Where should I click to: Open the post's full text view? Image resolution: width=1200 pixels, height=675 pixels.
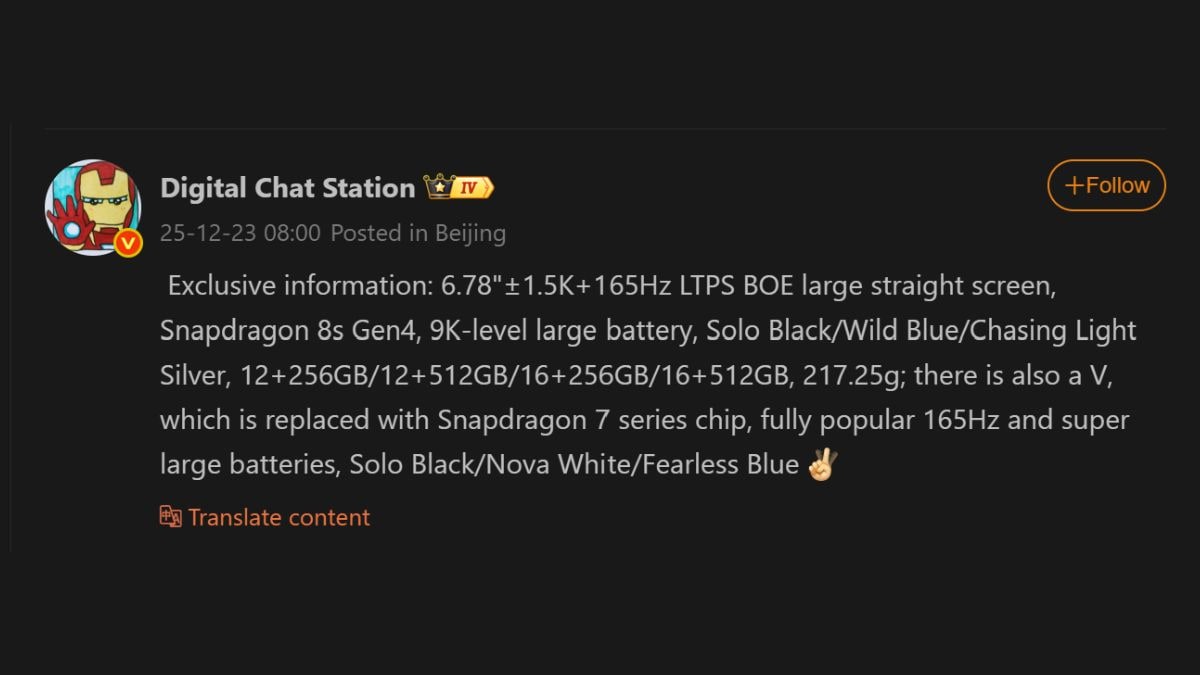point(646,374)
